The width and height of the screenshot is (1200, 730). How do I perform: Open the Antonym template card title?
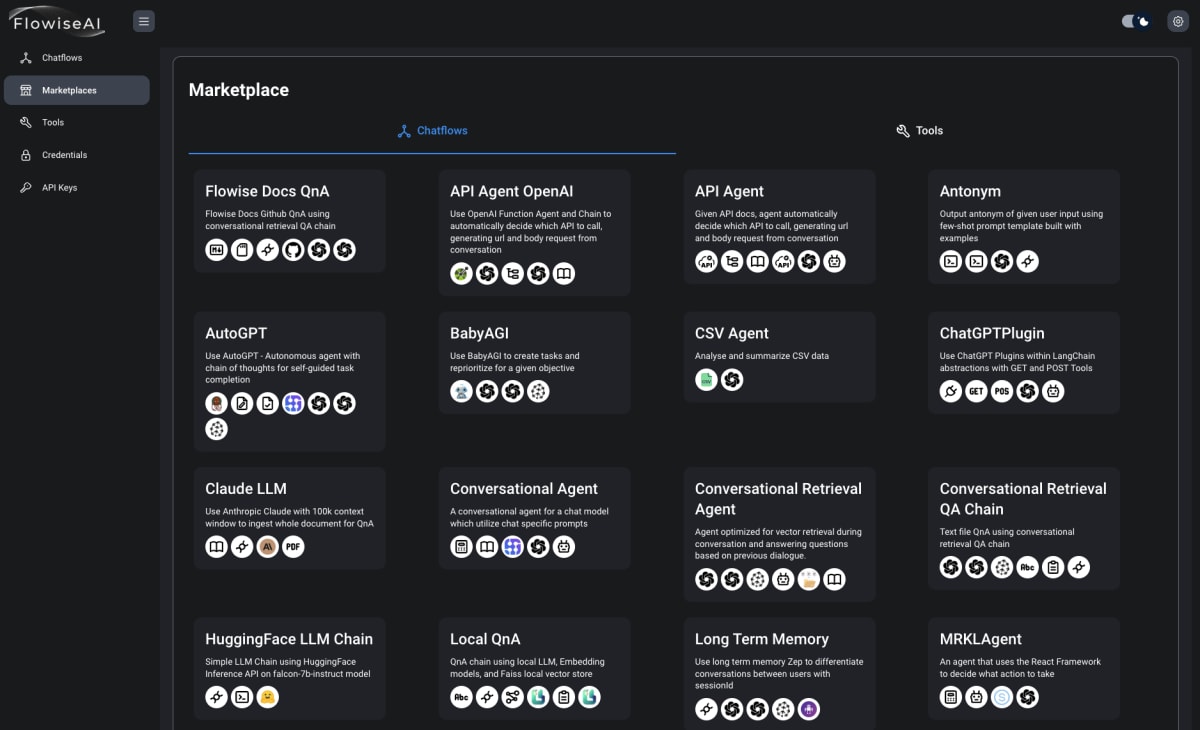970,191
